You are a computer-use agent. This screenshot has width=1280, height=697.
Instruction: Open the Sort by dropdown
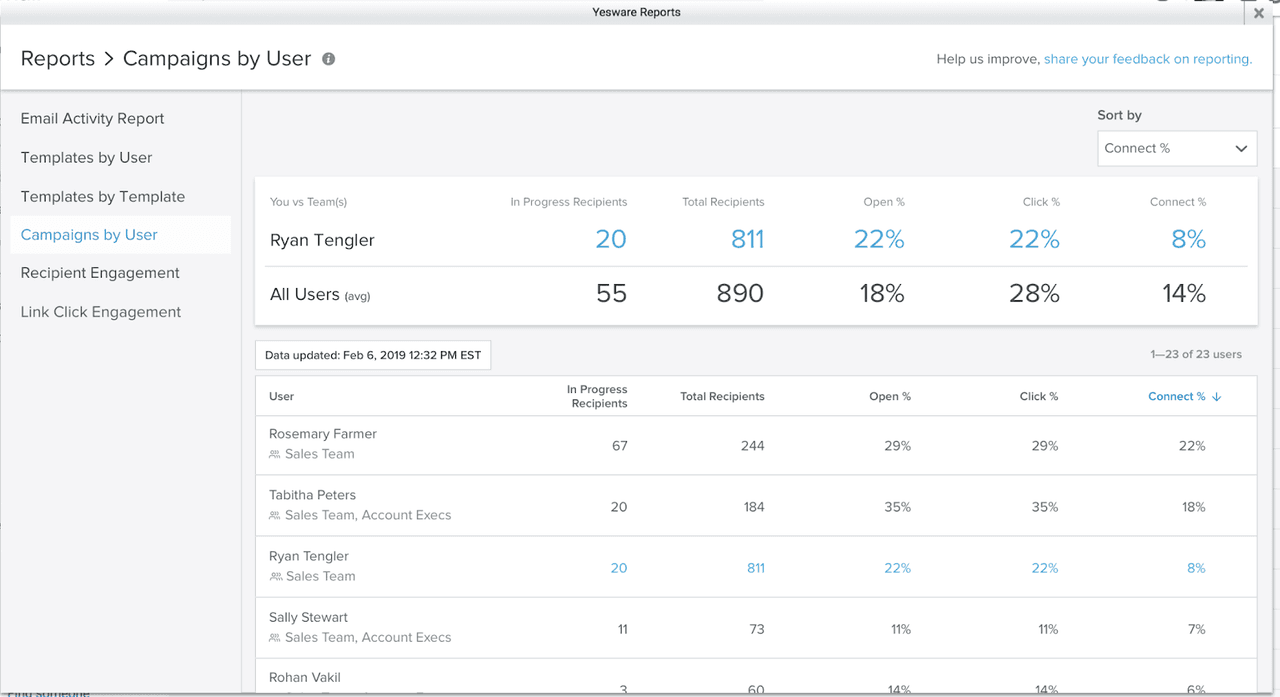coord(1176,148)
